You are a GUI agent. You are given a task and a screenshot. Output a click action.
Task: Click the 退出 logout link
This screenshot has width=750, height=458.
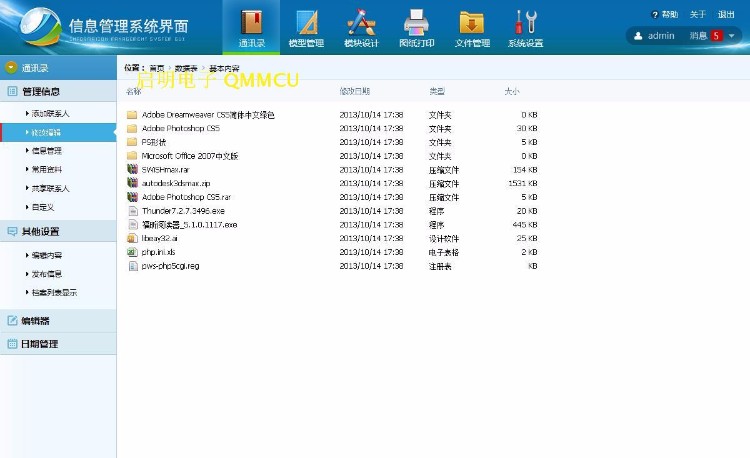click(726, 14)
